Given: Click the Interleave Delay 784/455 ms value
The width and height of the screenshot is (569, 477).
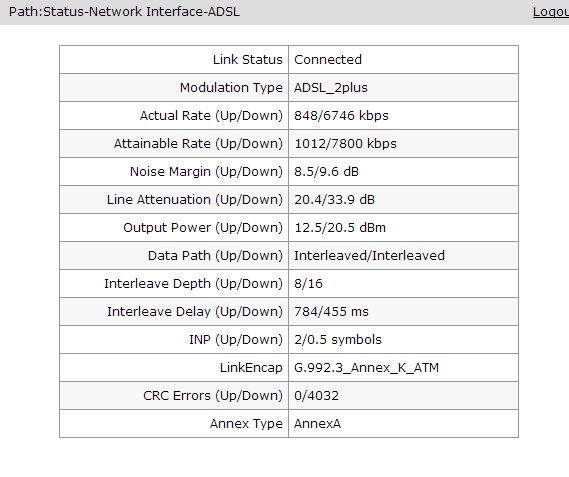Looking at the screenshot, I should (331, 311).
